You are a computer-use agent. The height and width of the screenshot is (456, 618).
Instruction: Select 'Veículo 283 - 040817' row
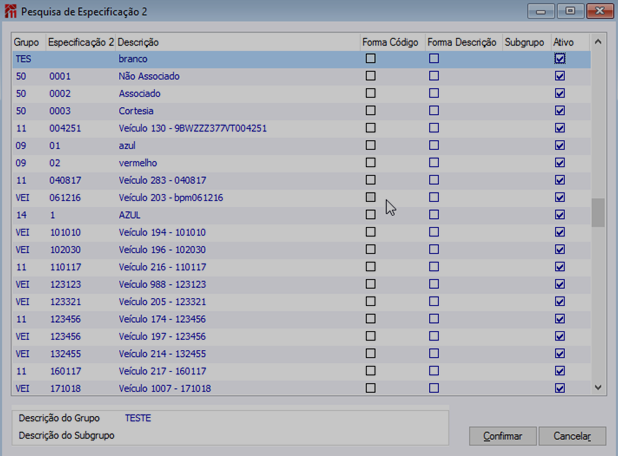pos(302,181)
